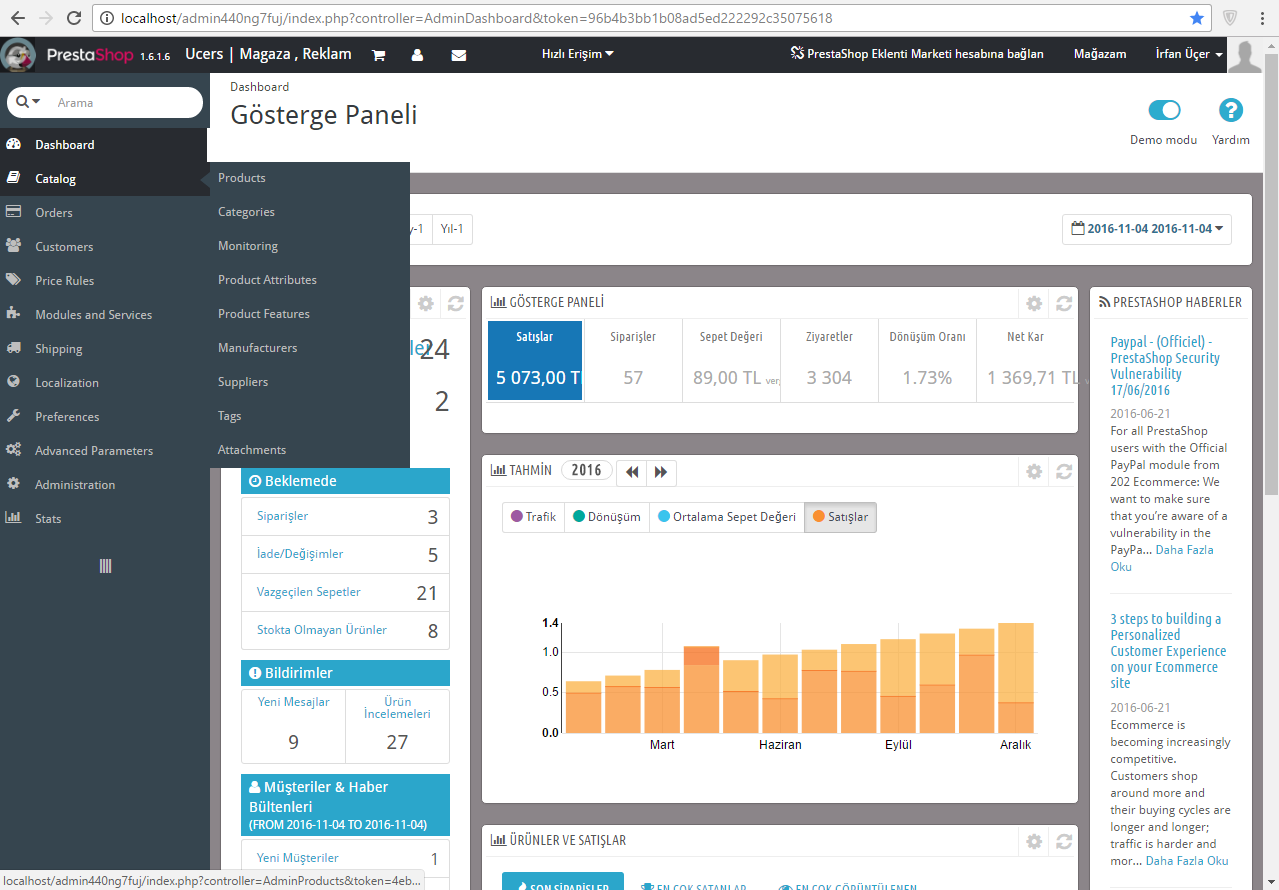This screenshot has width=1279, height=890.
Task: Toggle Ortalama Sepet Değeri series
Action: (727, 517)
